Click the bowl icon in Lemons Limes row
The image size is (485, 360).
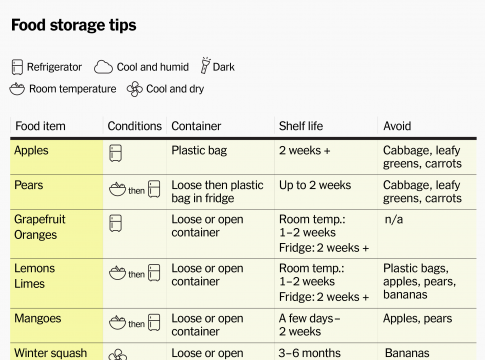[117, 273]
